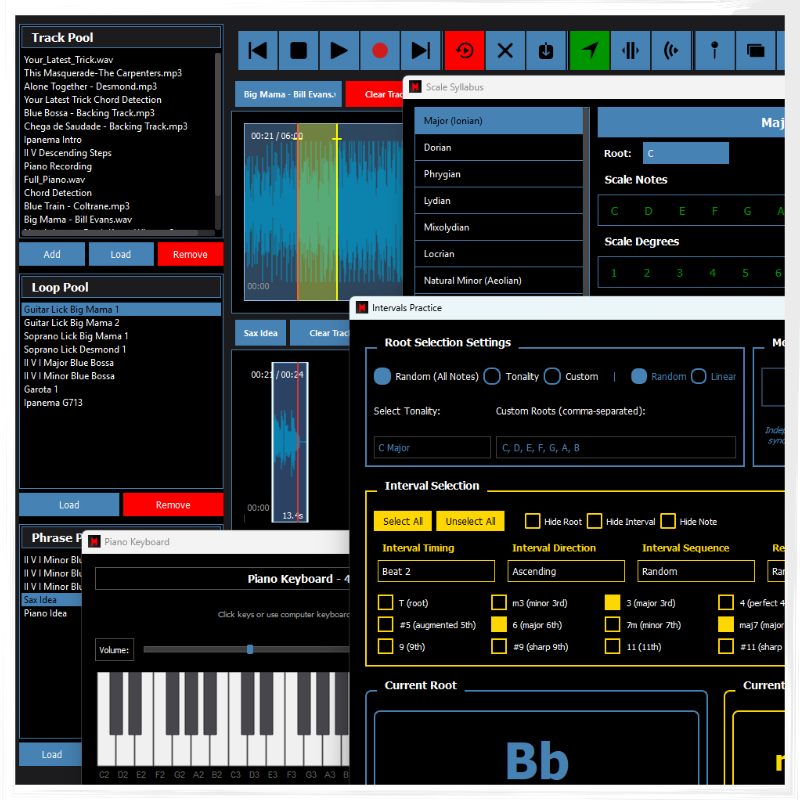Expand the Select Tonality C Major dropdown
Viewport: 800px width, 800px height.
[x=432, y=447]
